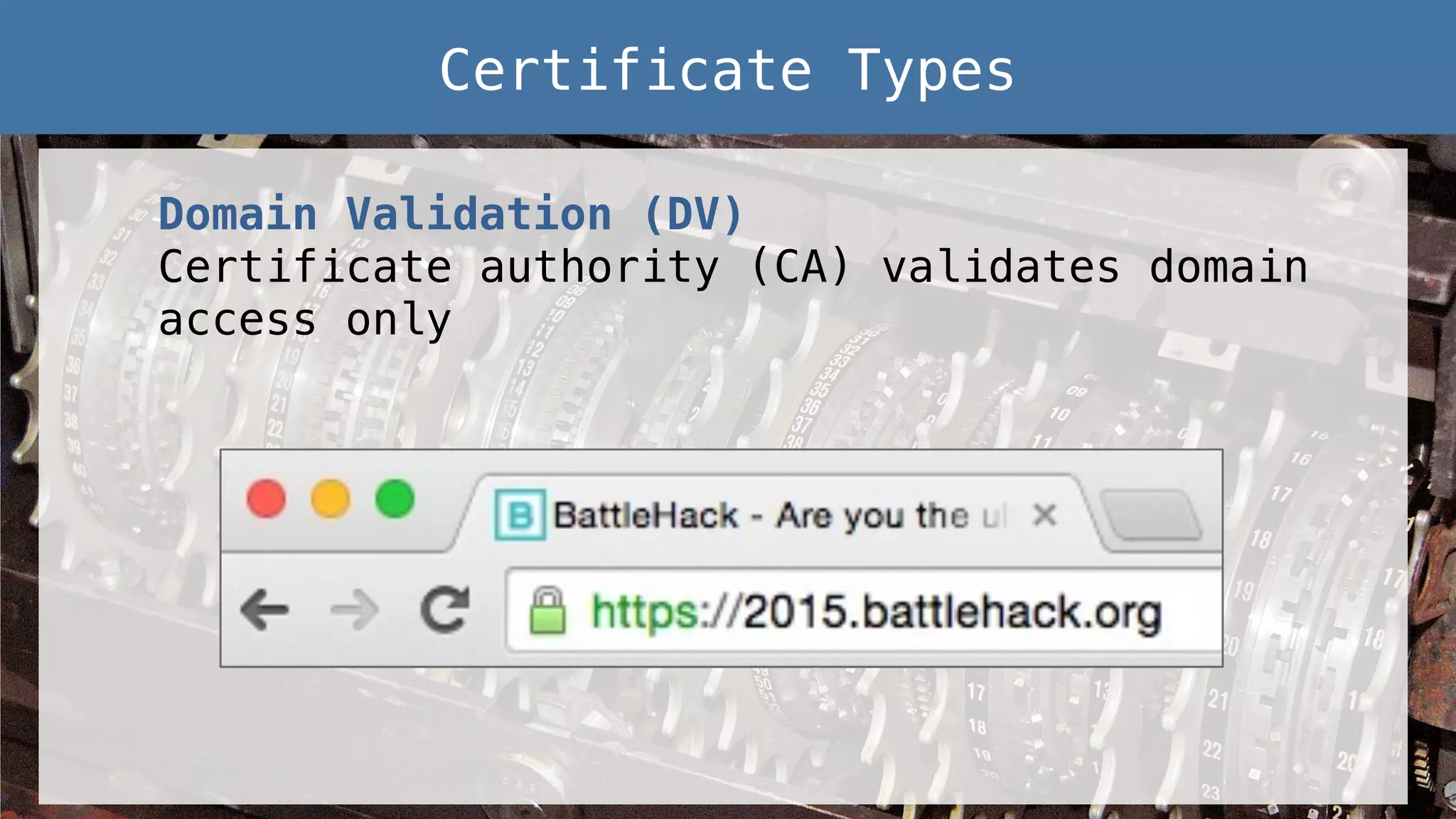Close the BattleHack tab with X

pyautogui.click(x=1044, y=514)
